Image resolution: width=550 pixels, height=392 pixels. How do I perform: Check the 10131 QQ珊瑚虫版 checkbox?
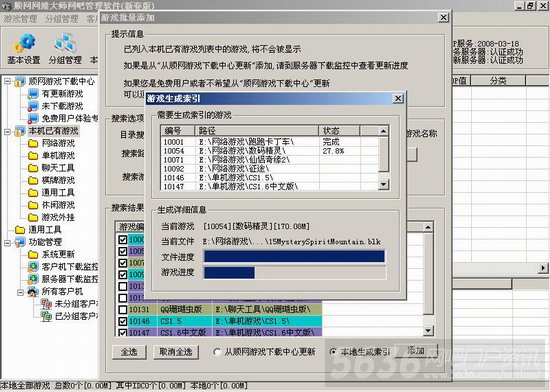[122, 310]
